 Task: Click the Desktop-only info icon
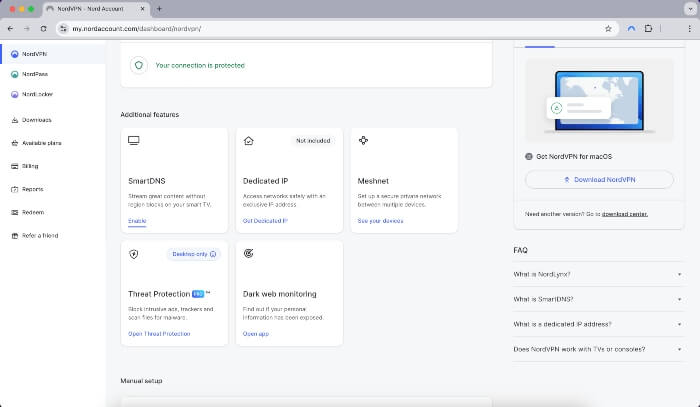click(213, 254)
